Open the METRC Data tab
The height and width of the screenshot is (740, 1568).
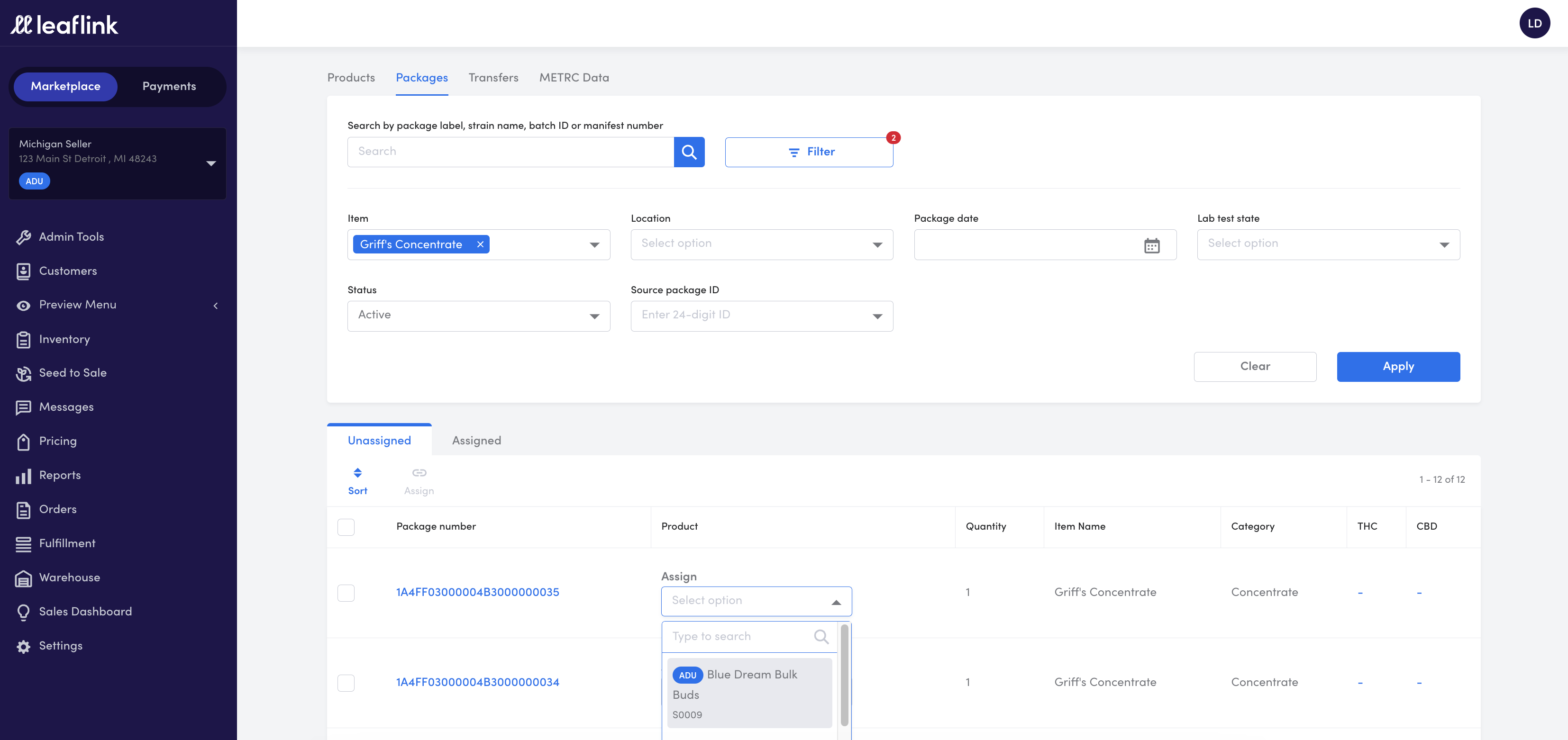(574, 77)
